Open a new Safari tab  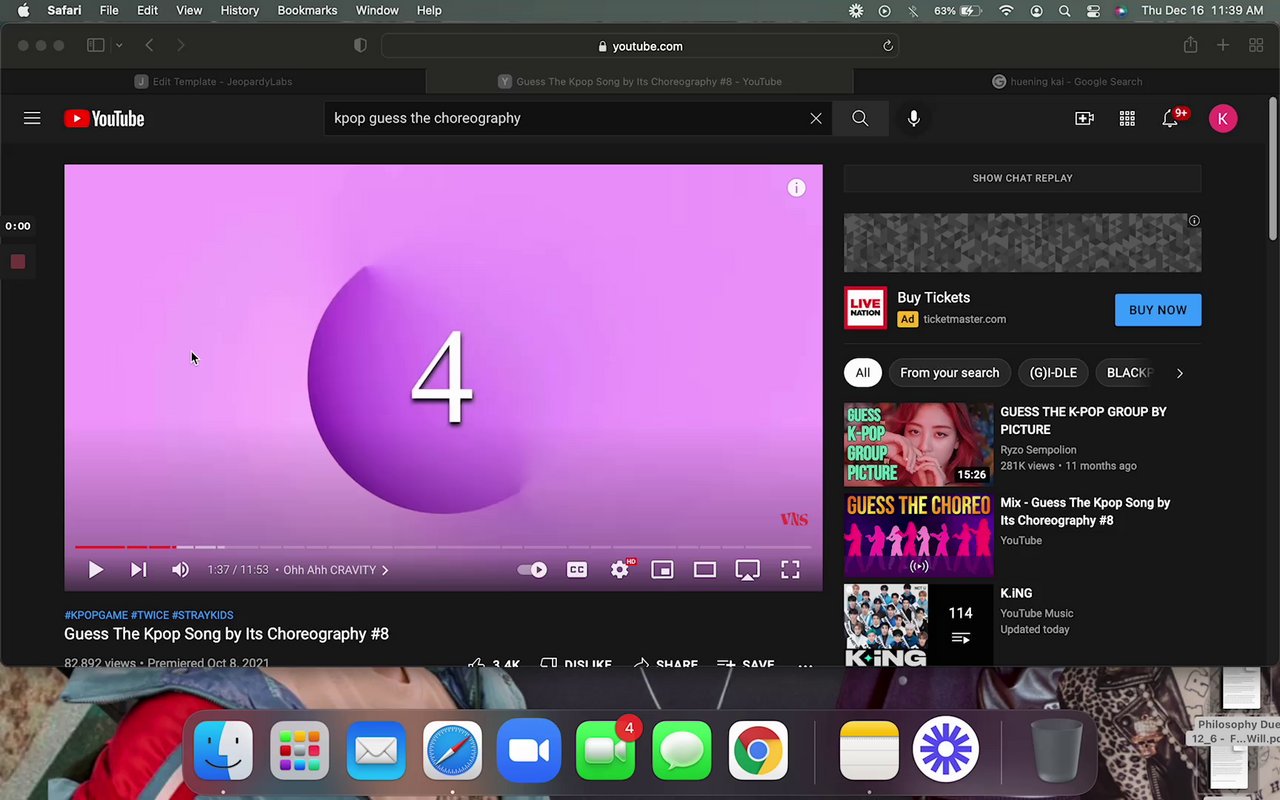pyautogui.click(x=1223, y=45)
